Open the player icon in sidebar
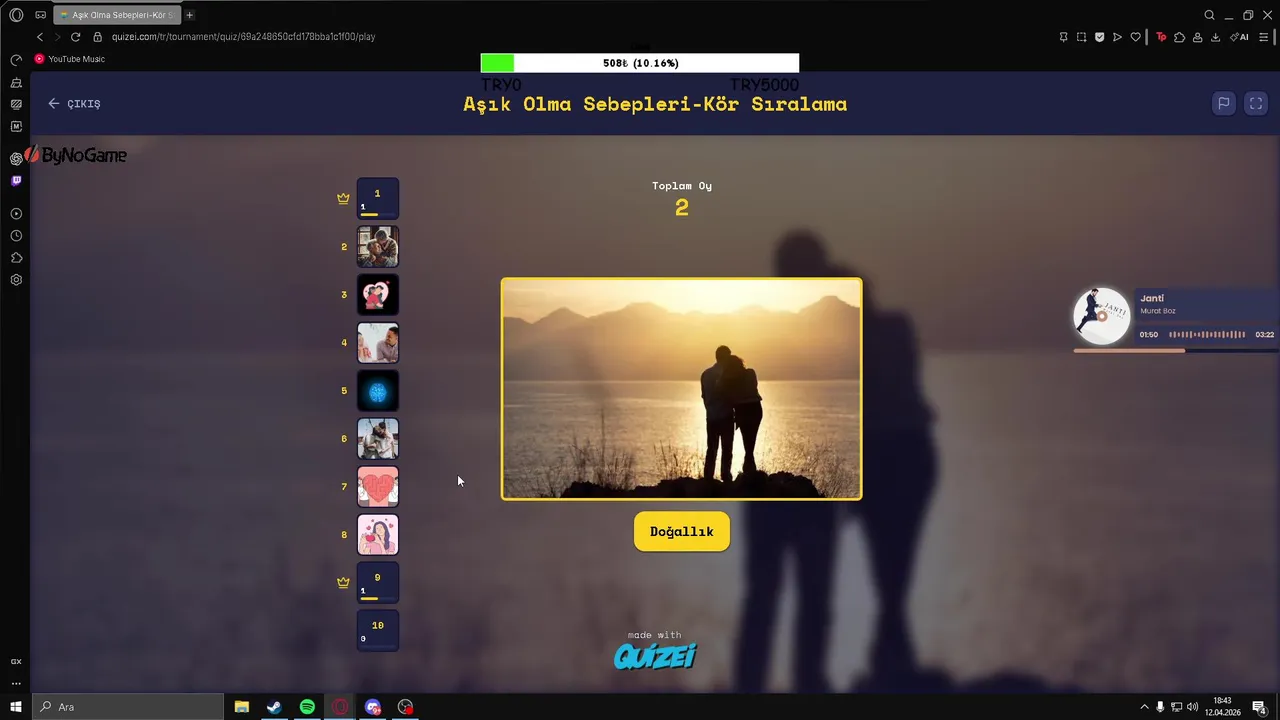The height and width of the screenshot is (720, 1280). 16,213
